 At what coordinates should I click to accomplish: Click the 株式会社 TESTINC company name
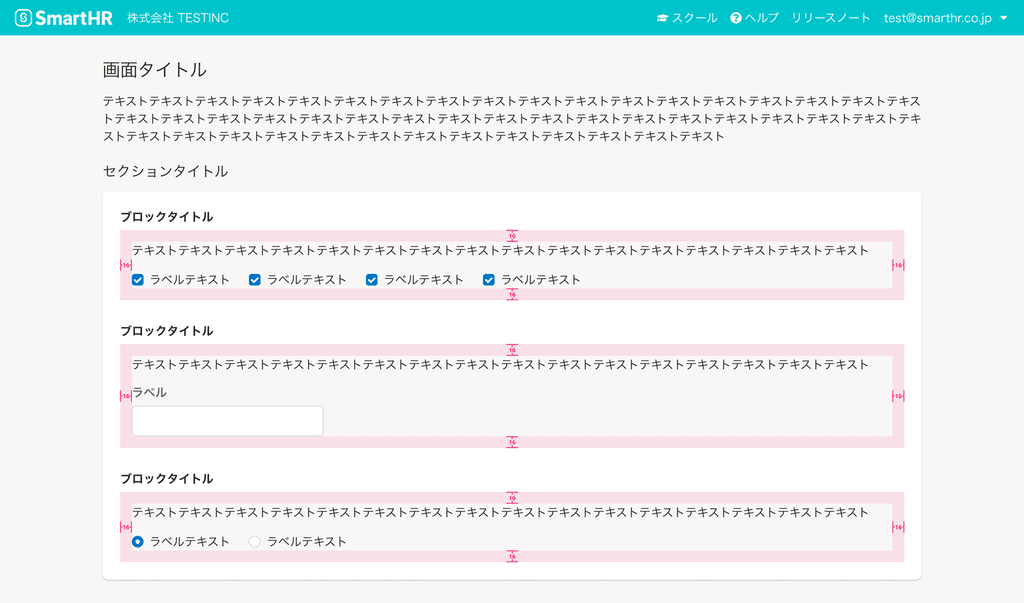pyautogui.click(x=178, y=17)
